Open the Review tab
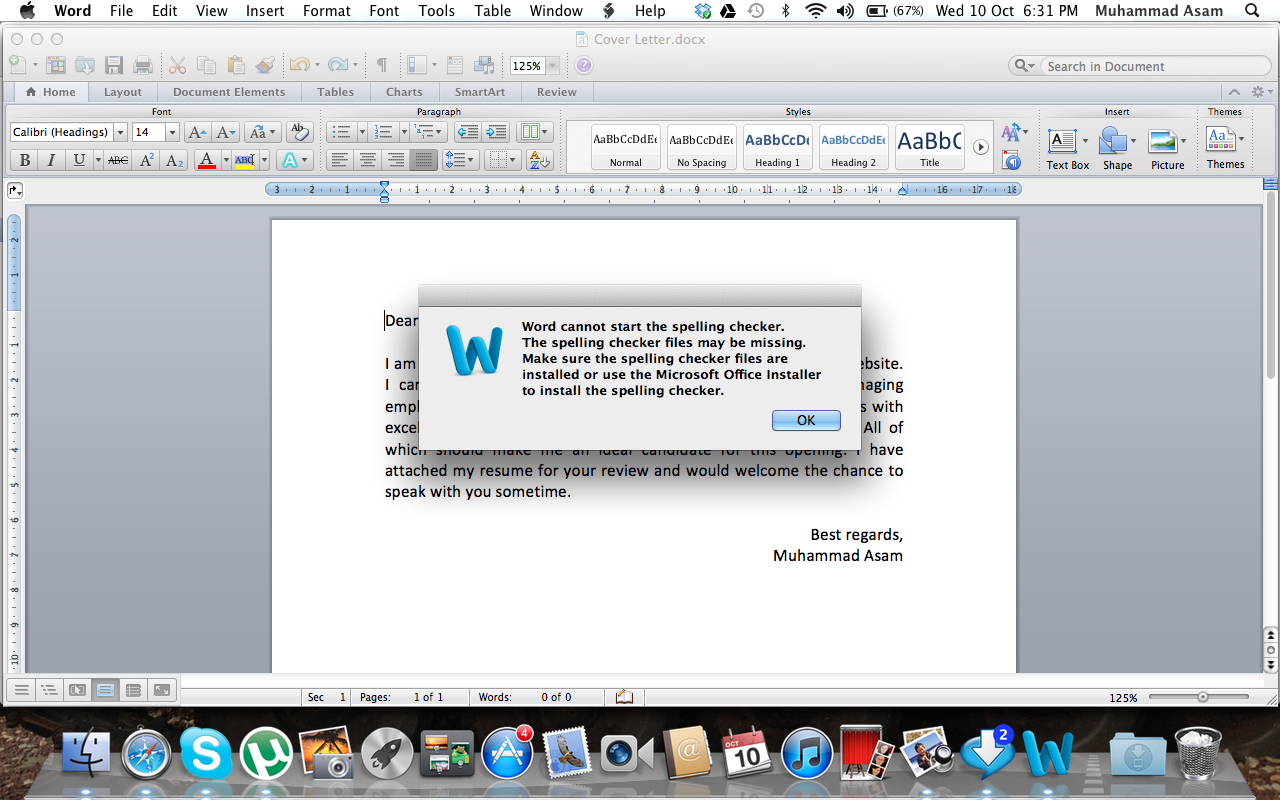 (x=556, y=92)
